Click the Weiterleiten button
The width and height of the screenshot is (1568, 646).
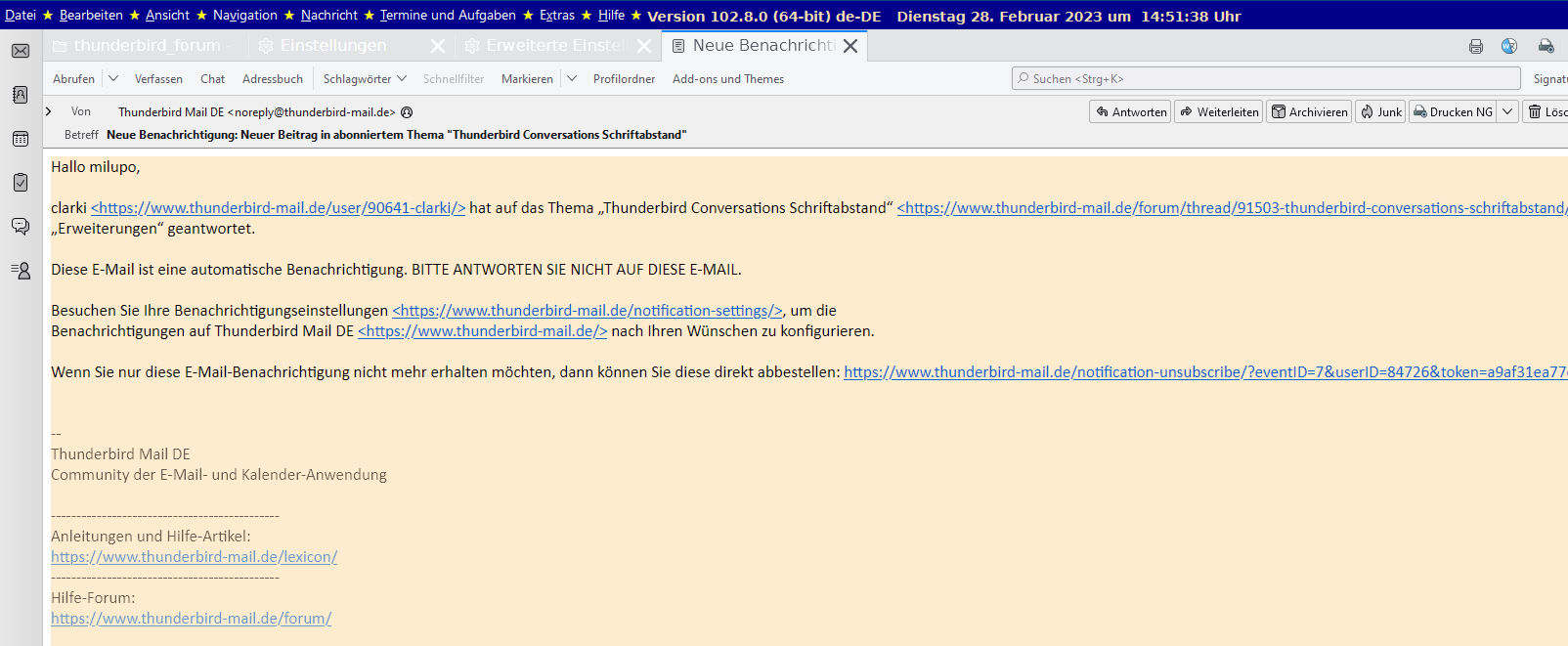pyautogui.click(x=1218, y=111)
